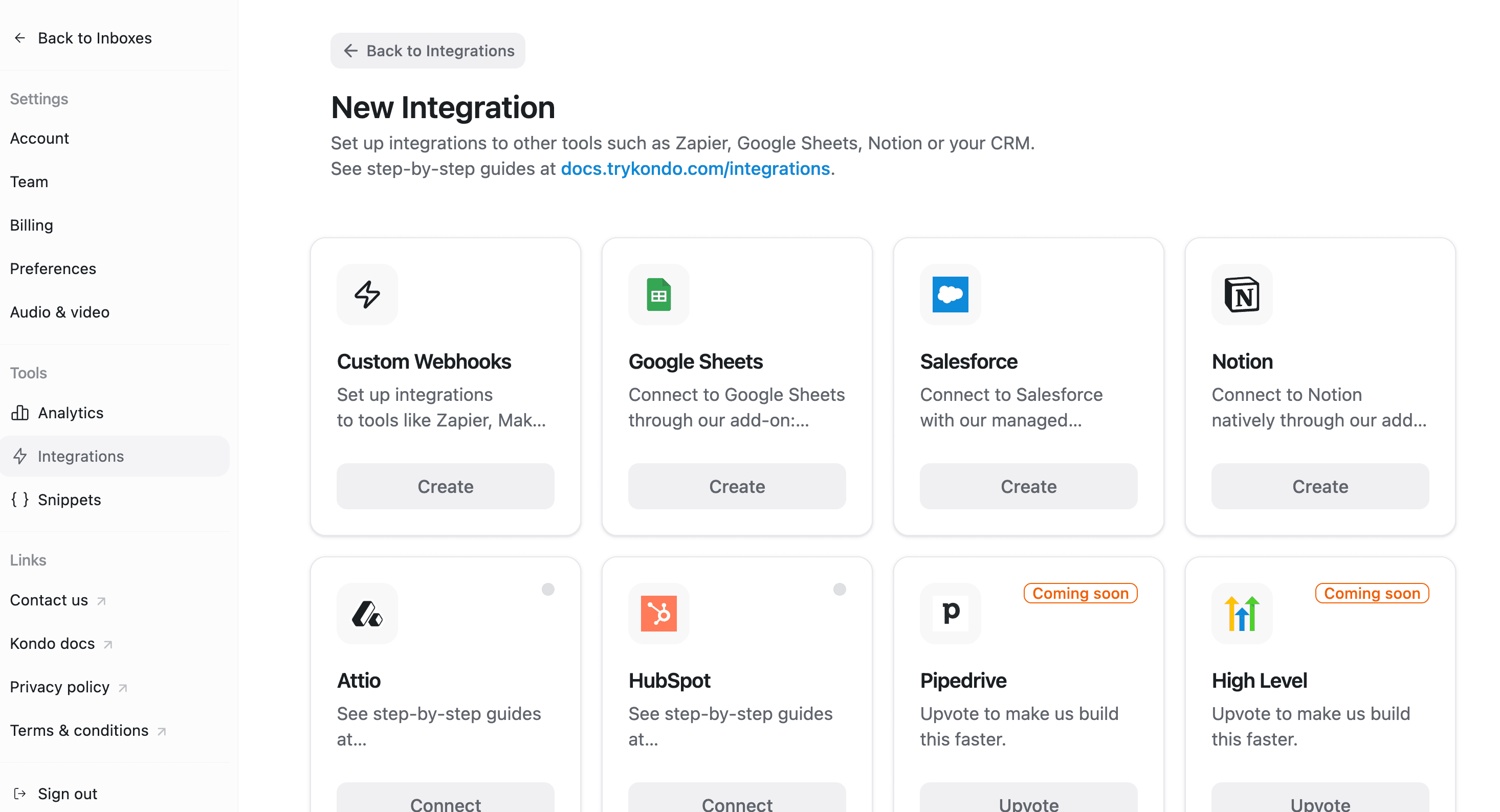Click the HubSpot orange logo icon
The height and width of the screenshot is (812, 1500).
click(x=658, y=613)
